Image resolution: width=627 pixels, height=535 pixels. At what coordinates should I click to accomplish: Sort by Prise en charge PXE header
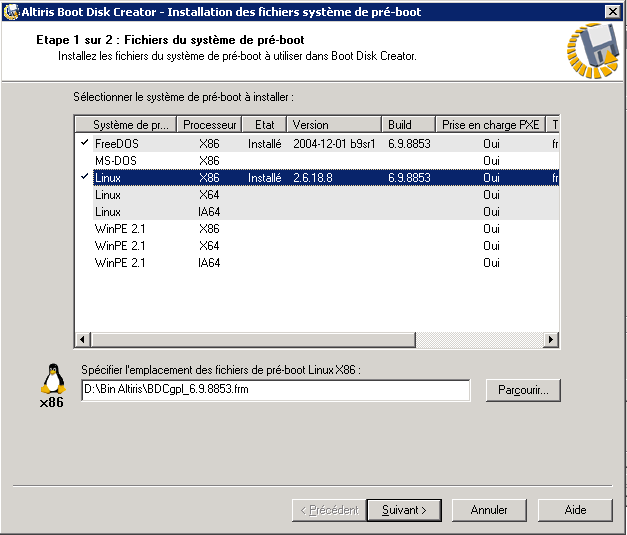(490, 125)
